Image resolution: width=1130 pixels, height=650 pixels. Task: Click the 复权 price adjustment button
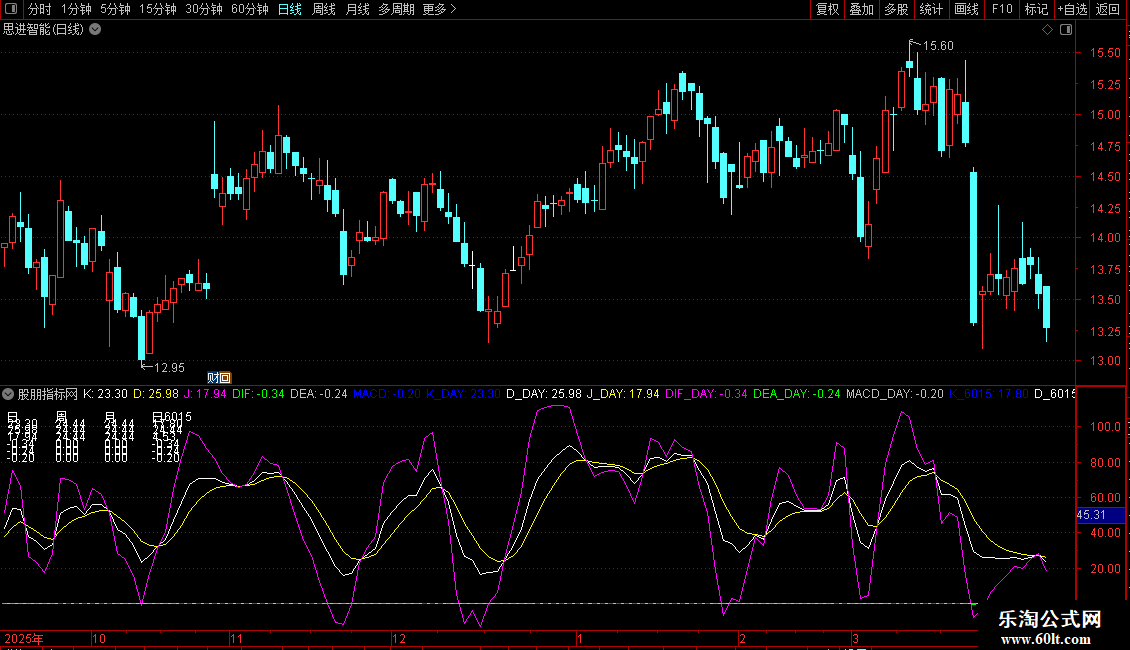pyautogui.click(x=827, y=9)
